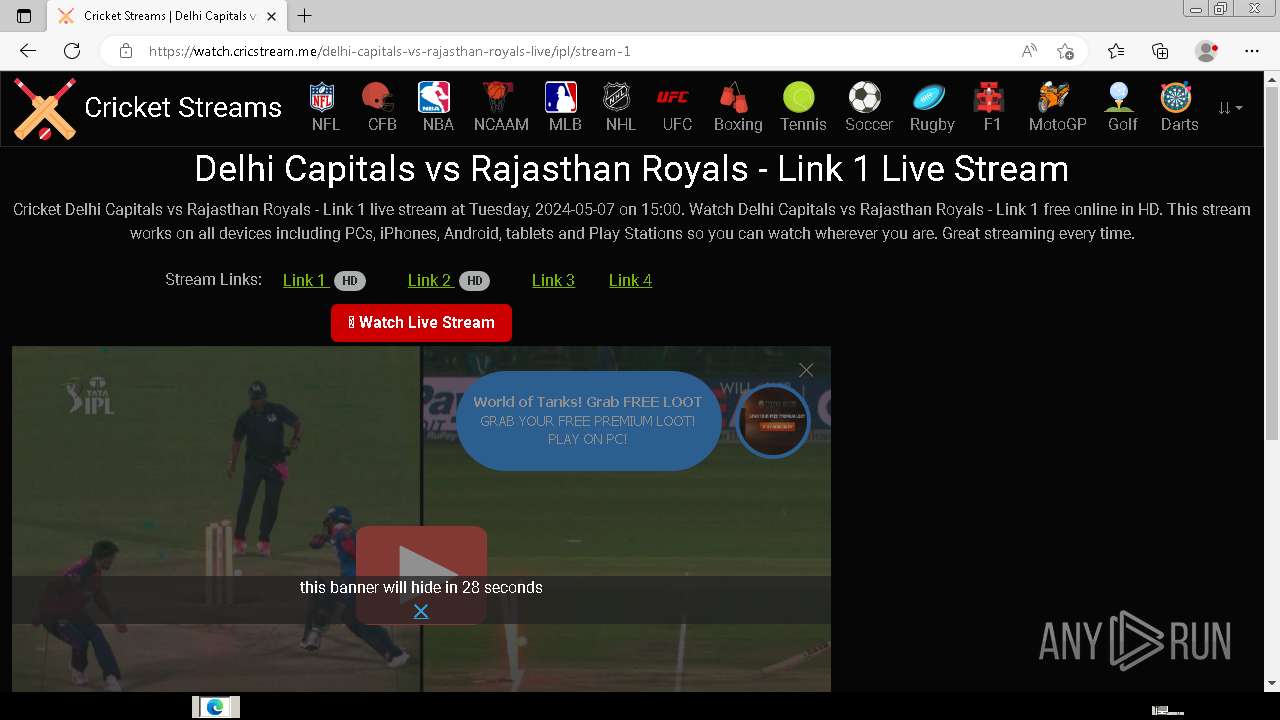Select the Tennis ball icon
Viewport: 1280px width, 720px height.
point(799,97)
